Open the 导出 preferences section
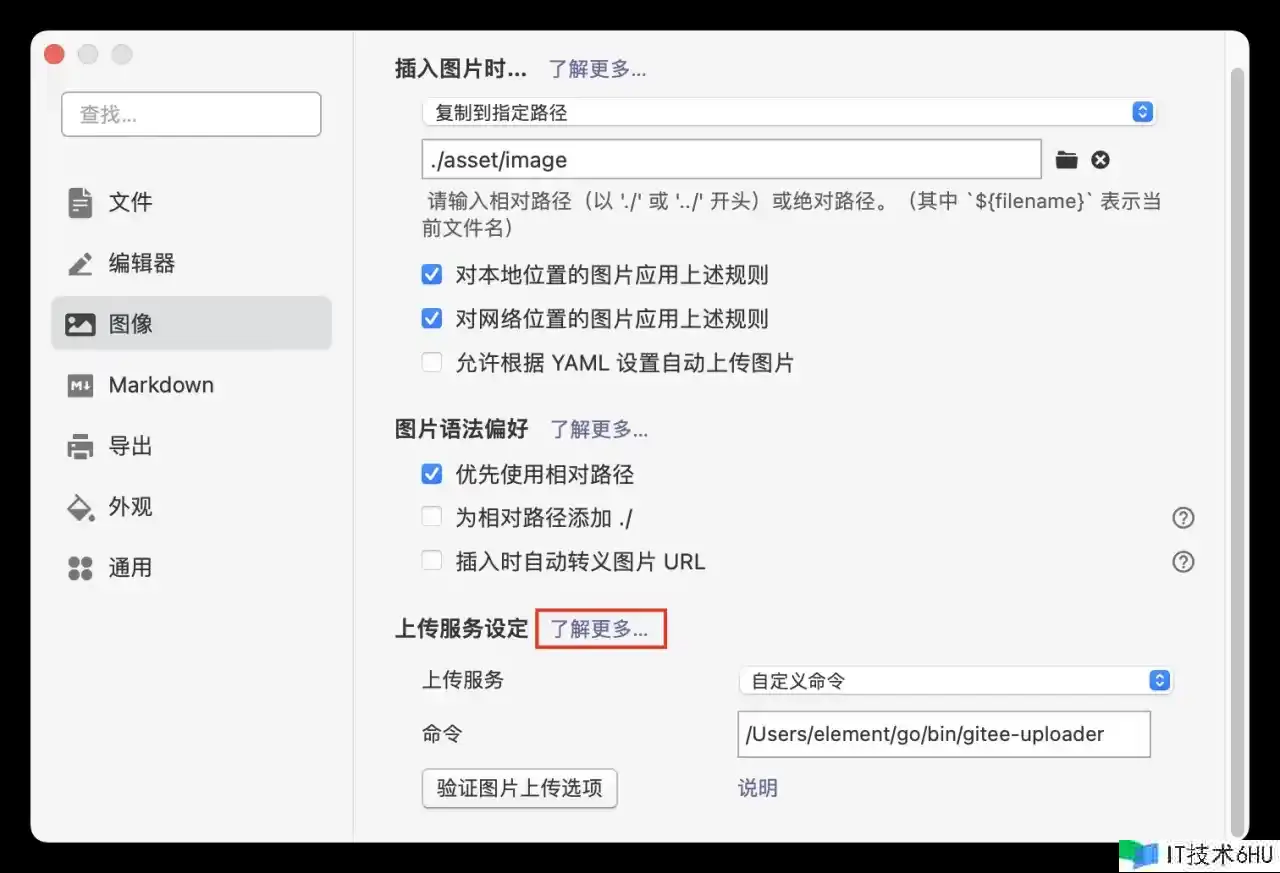Viewport: 1280px width, 873px height. (191, 446)
